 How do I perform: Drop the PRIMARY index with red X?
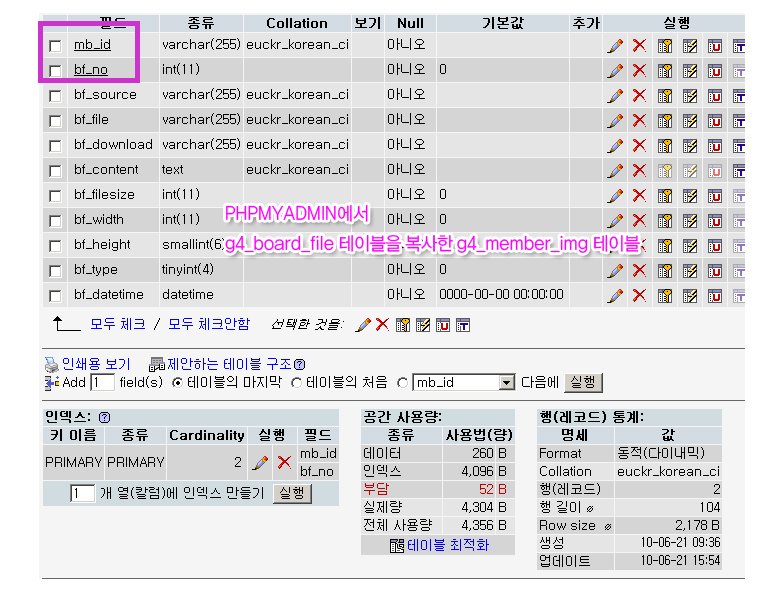[x=284, y=462]
